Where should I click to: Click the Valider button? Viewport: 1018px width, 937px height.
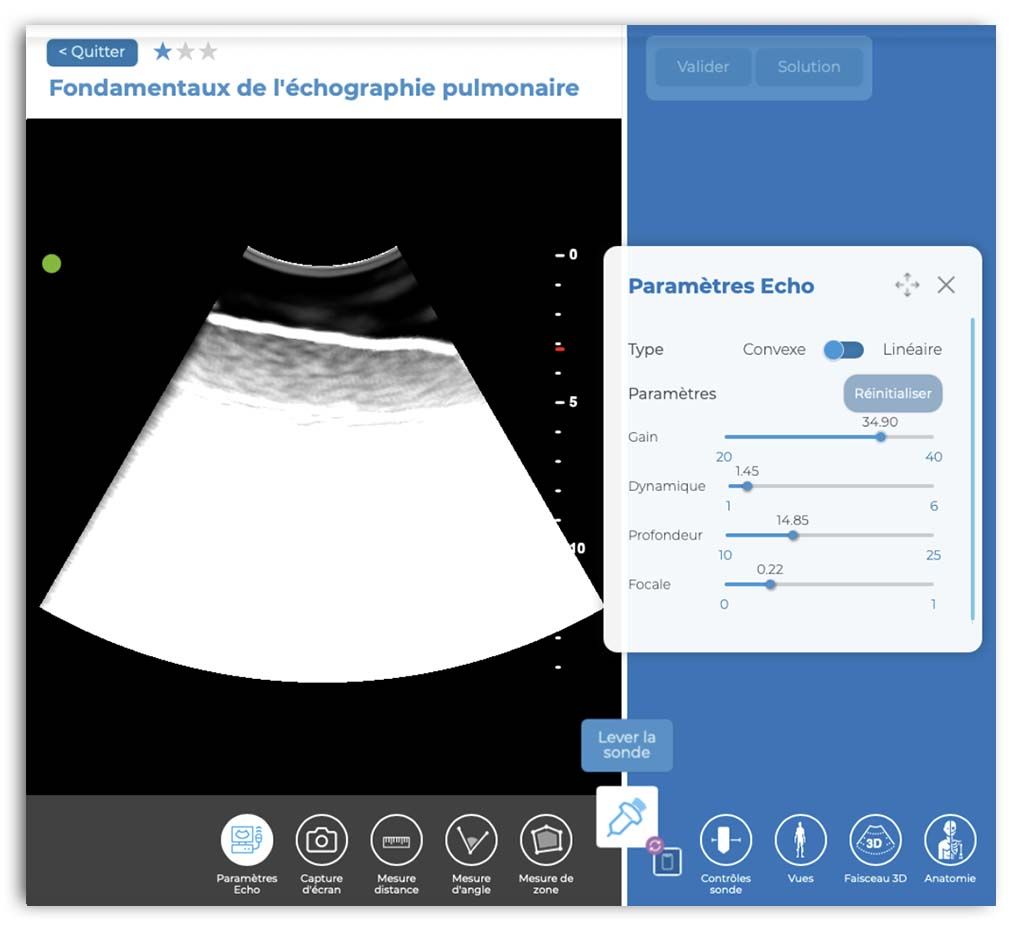(x=702, y=67)
